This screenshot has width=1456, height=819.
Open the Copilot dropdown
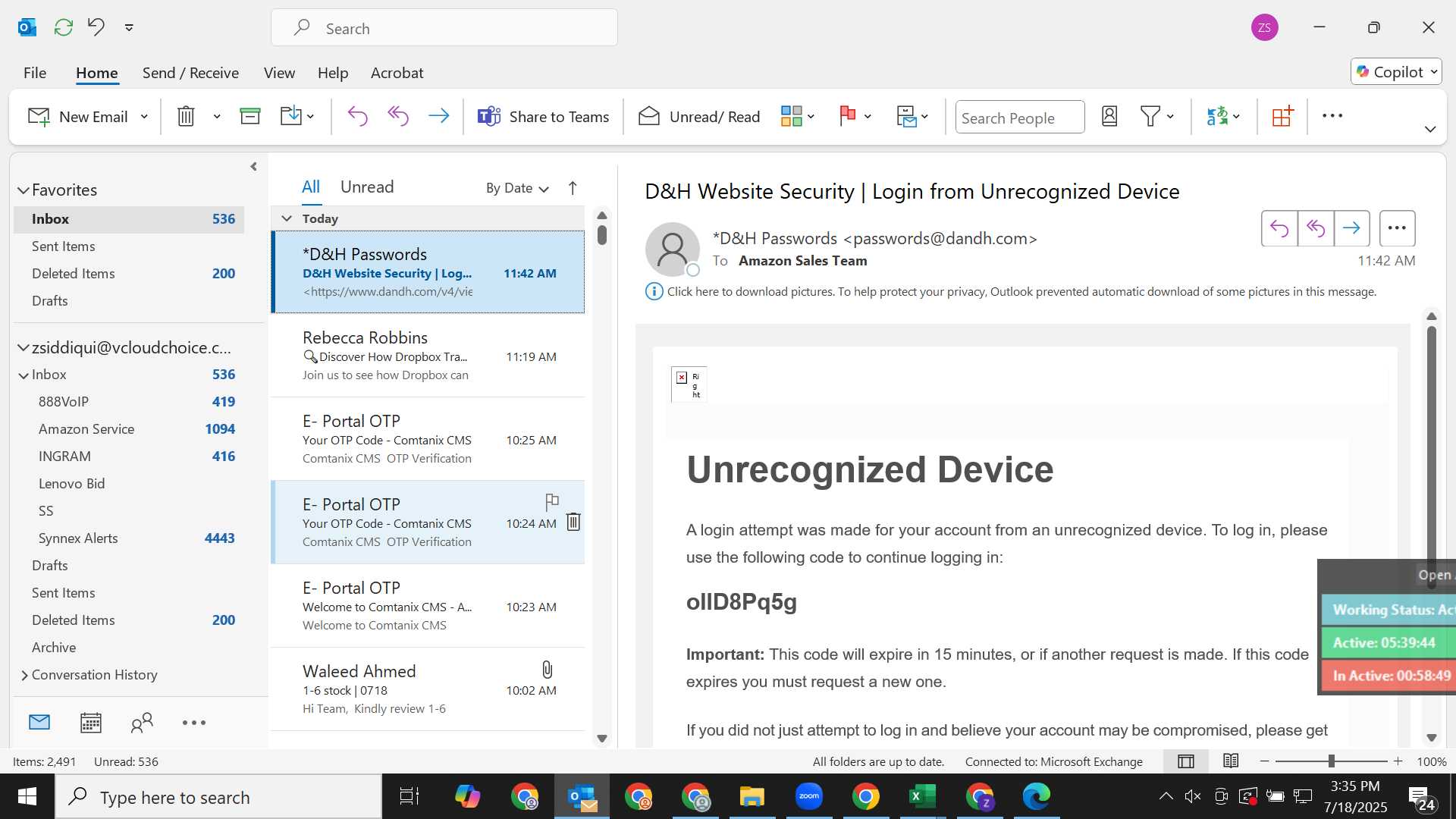click(x=1396, y=72)
